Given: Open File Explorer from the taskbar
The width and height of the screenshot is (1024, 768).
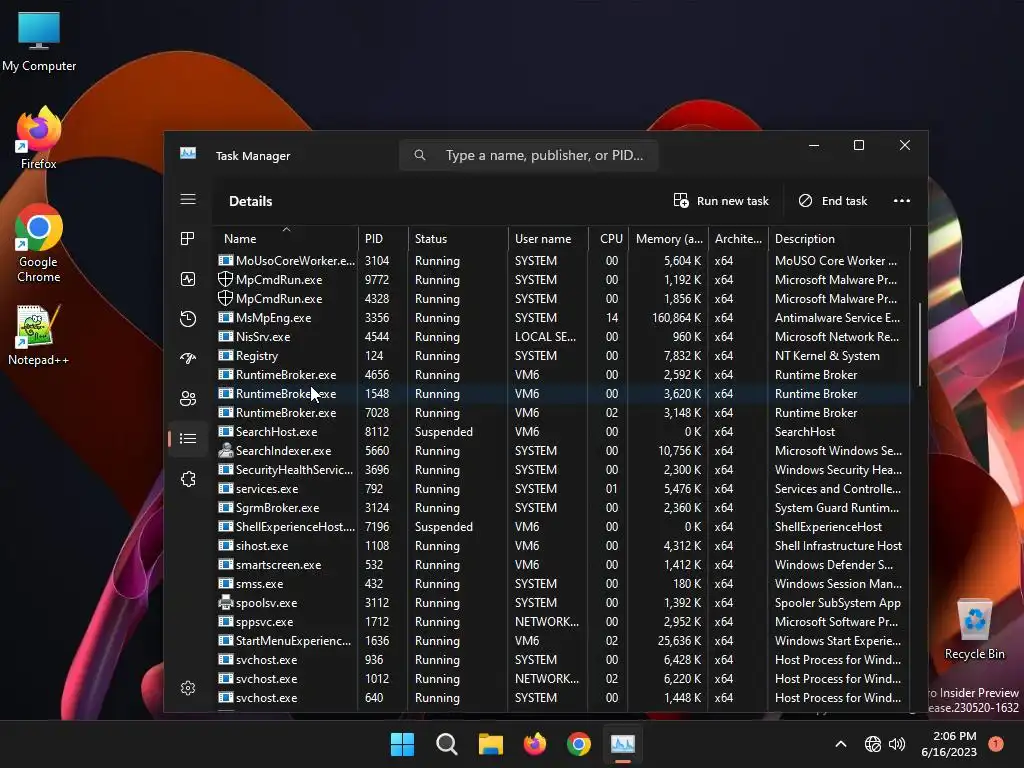Looking at the screenshot, I should click(490, 744).
